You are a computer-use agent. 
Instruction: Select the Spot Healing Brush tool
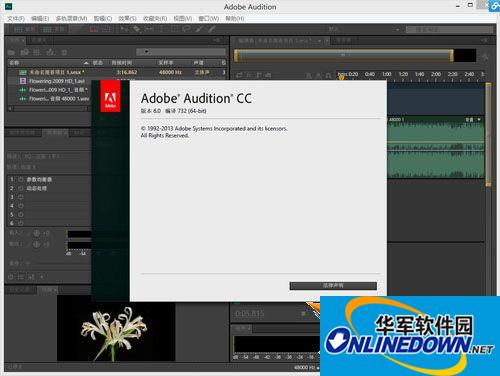click(211, 29)
